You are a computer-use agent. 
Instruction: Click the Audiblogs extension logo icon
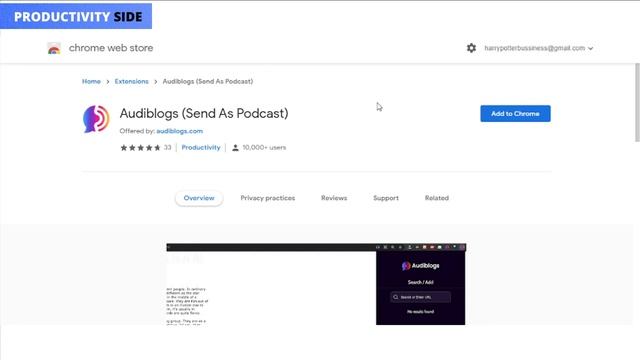tap(96, 119)
